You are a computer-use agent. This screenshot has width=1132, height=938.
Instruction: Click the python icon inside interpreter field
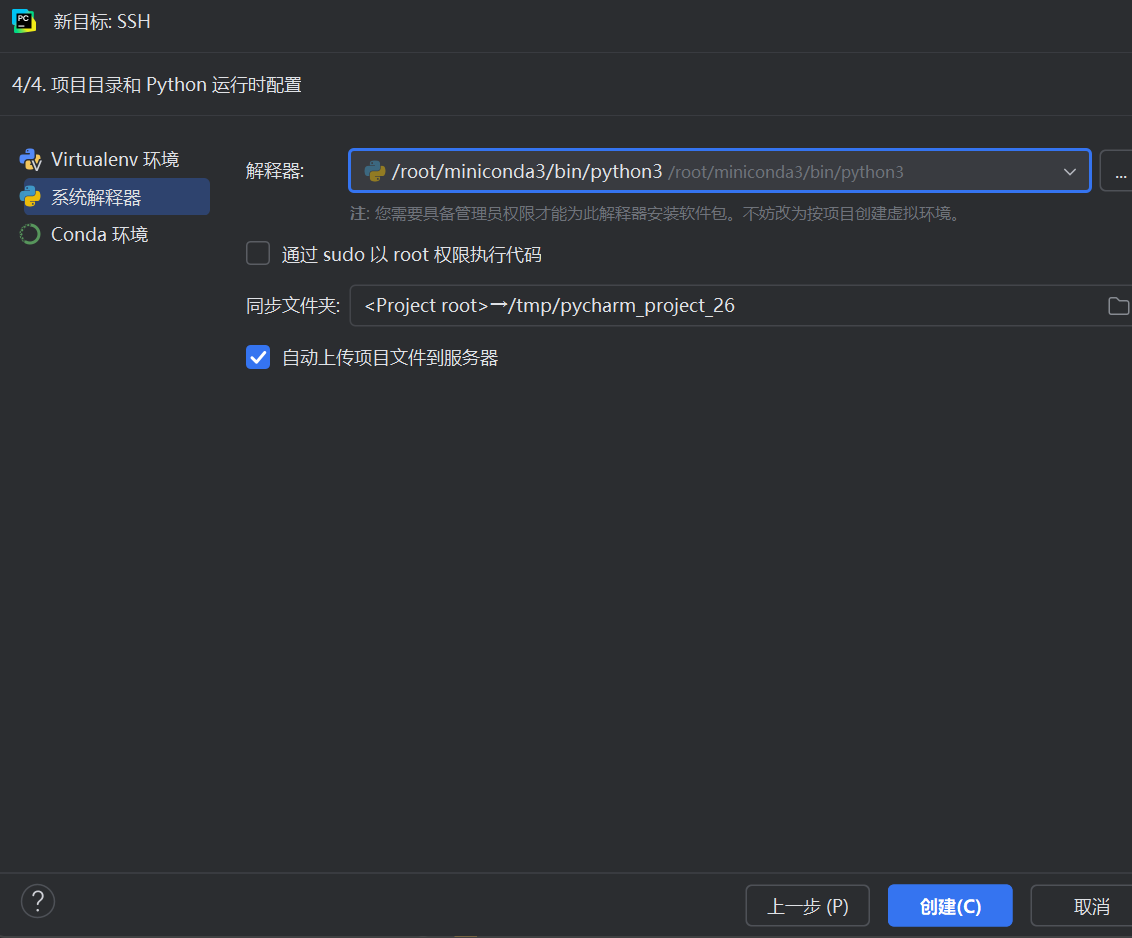pyautogui.click(x=375, y=171)
